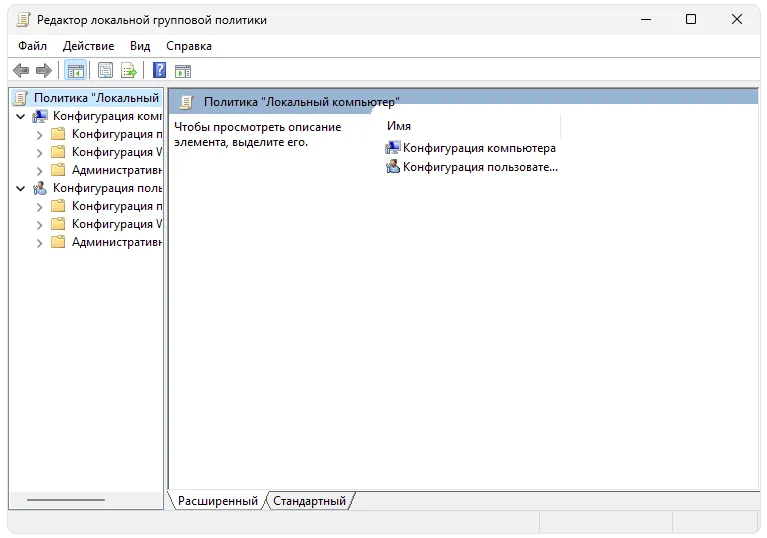Click computer icon beside Конфигурация компьютера in list
Image resolution: width=767 pixels, height=538 pixels.
pos(392,147)
